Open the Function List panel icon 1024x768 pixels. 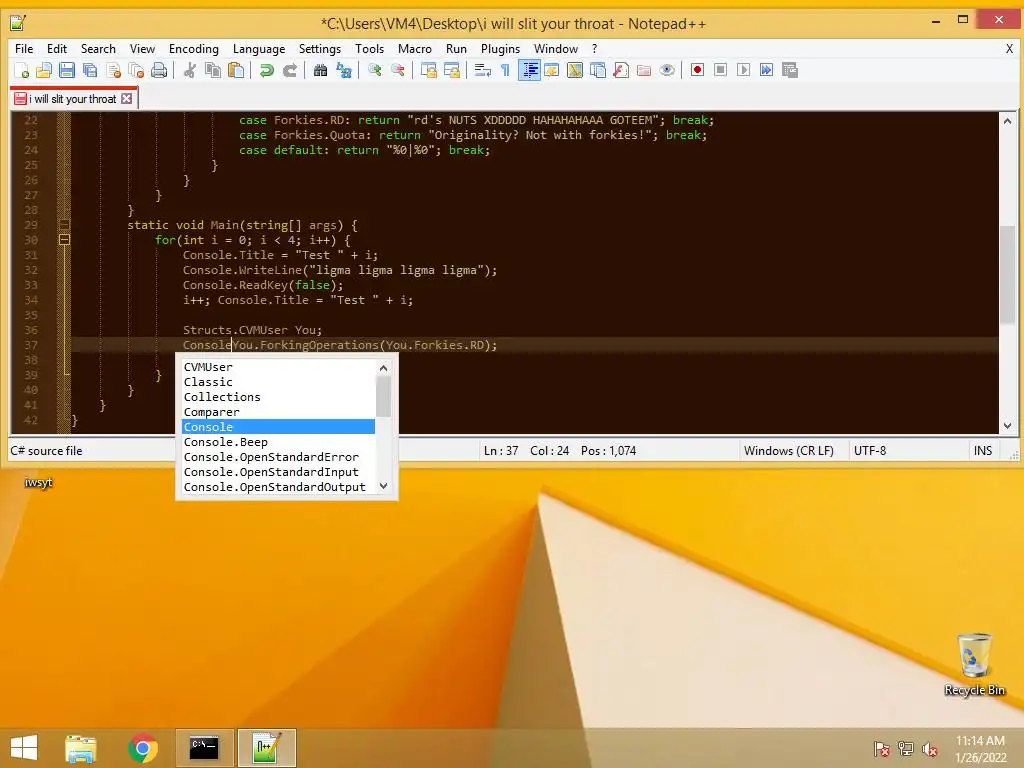point(620,70)
